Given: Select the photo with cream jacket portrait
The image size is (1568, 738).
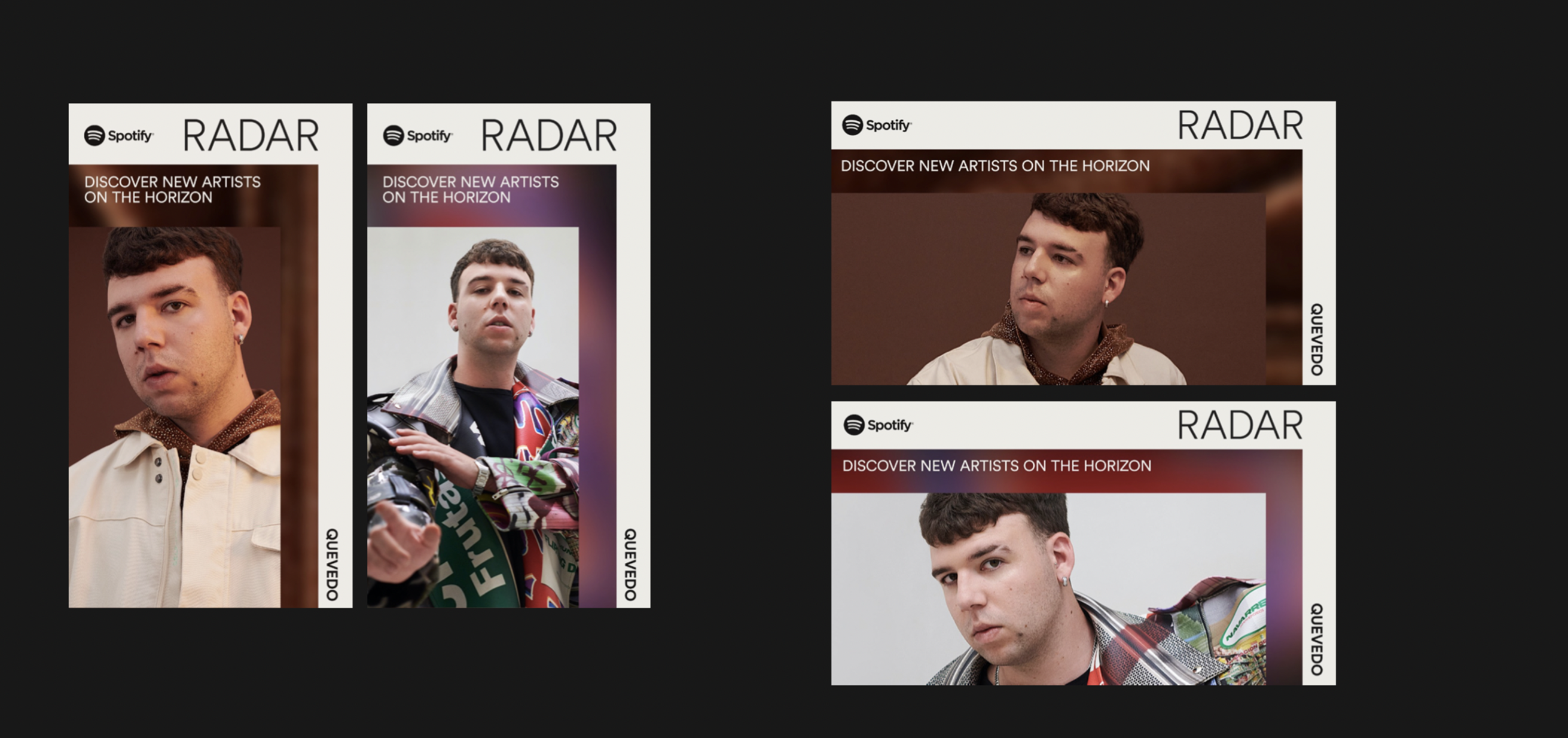Looking at the screenshot, I should (x=175, y=417).
